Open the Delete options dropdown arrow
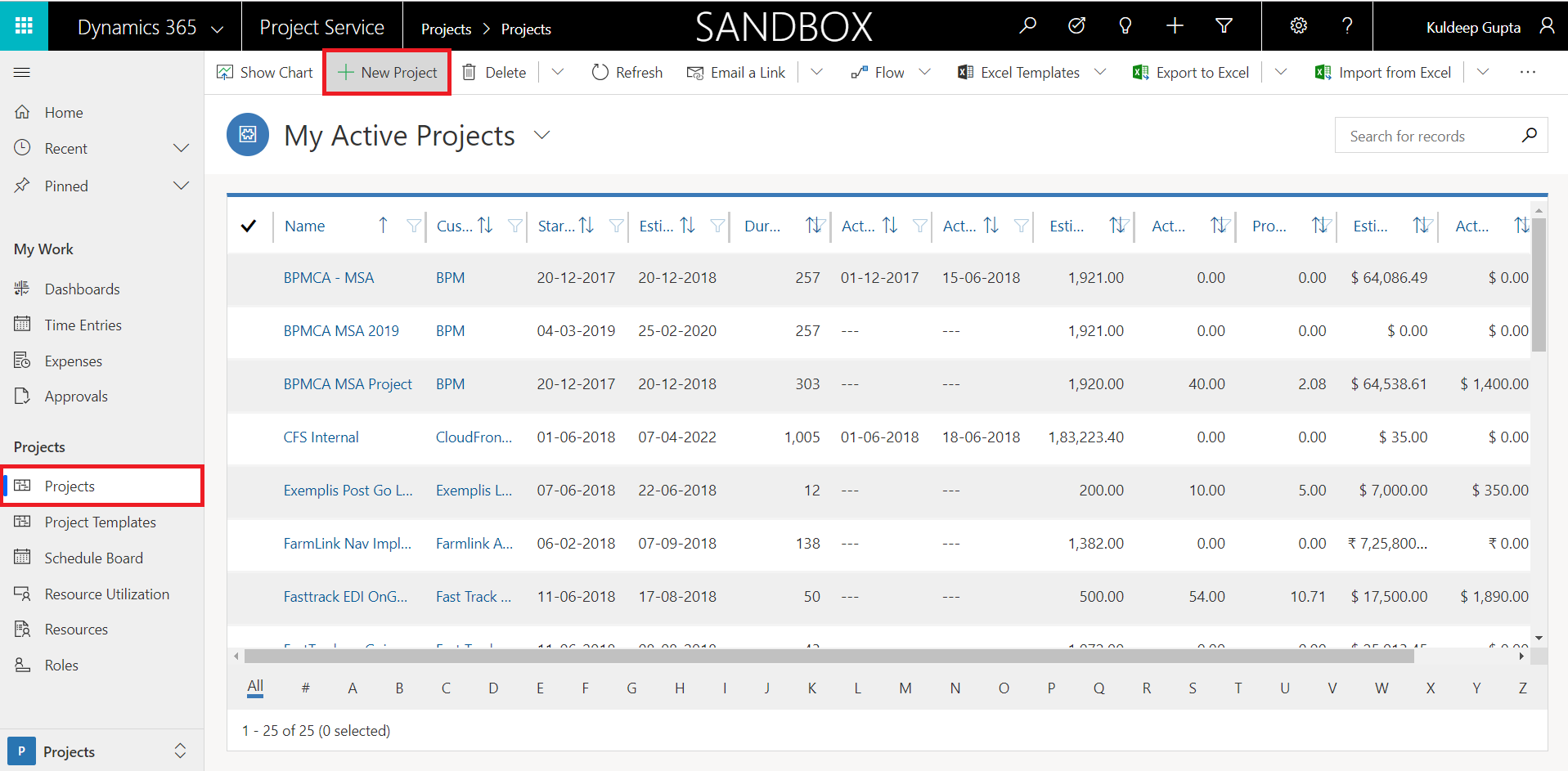The image size is (1568, 771). pyautogui.click(x=558, y=73)
